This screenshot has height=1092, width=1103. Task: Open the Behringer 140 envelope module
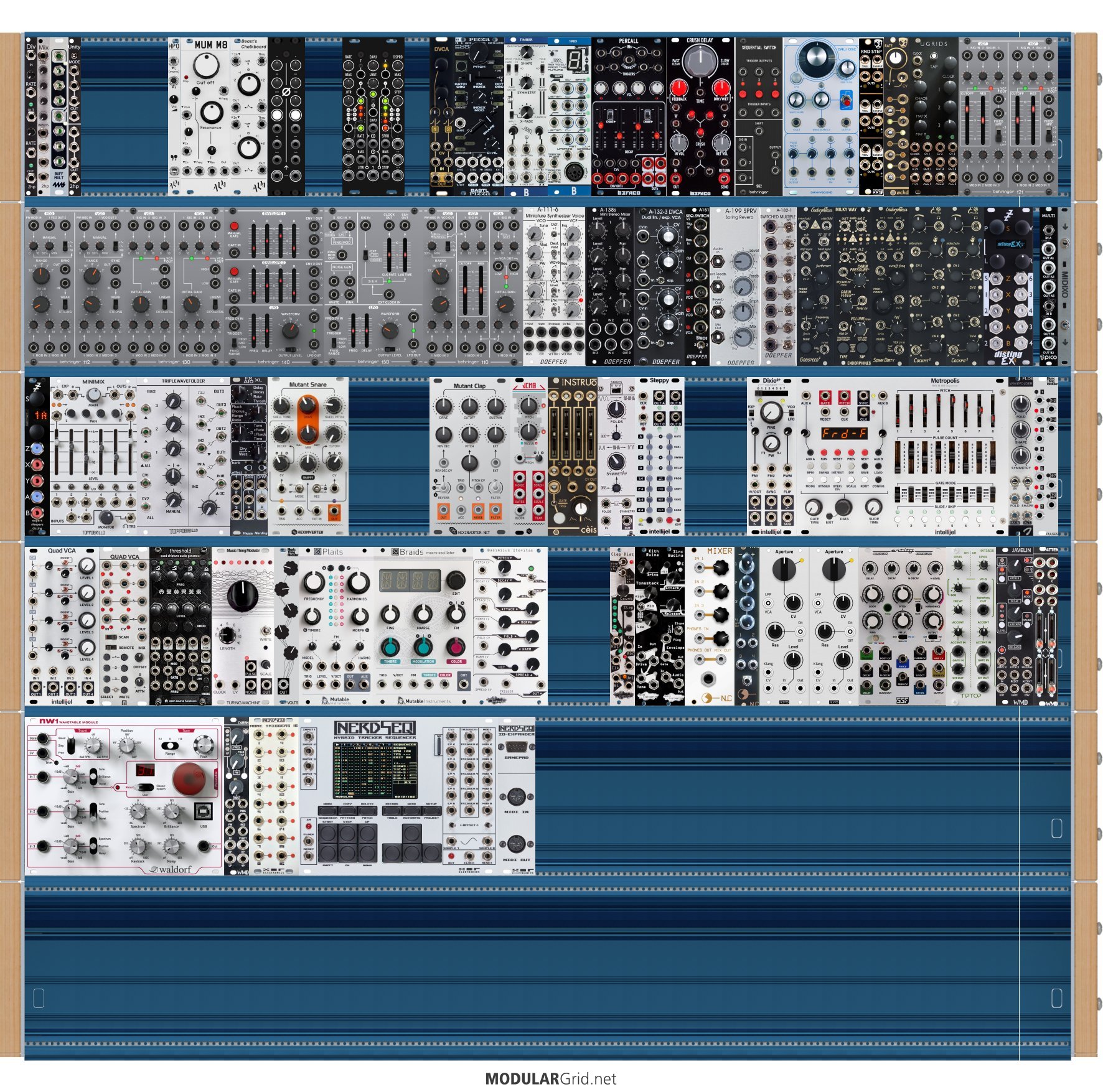click(x=274, y=287)
